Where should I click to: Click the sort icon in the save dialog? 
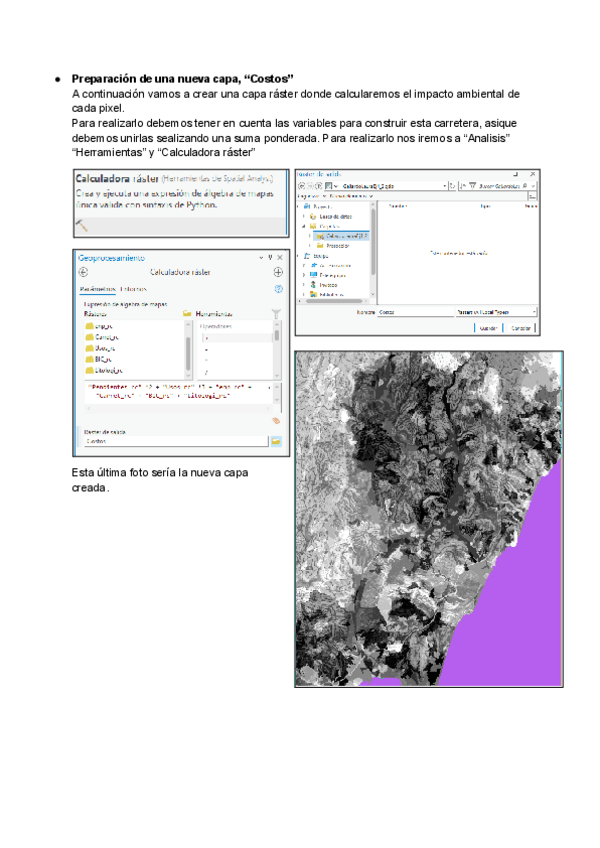point(463,186)
